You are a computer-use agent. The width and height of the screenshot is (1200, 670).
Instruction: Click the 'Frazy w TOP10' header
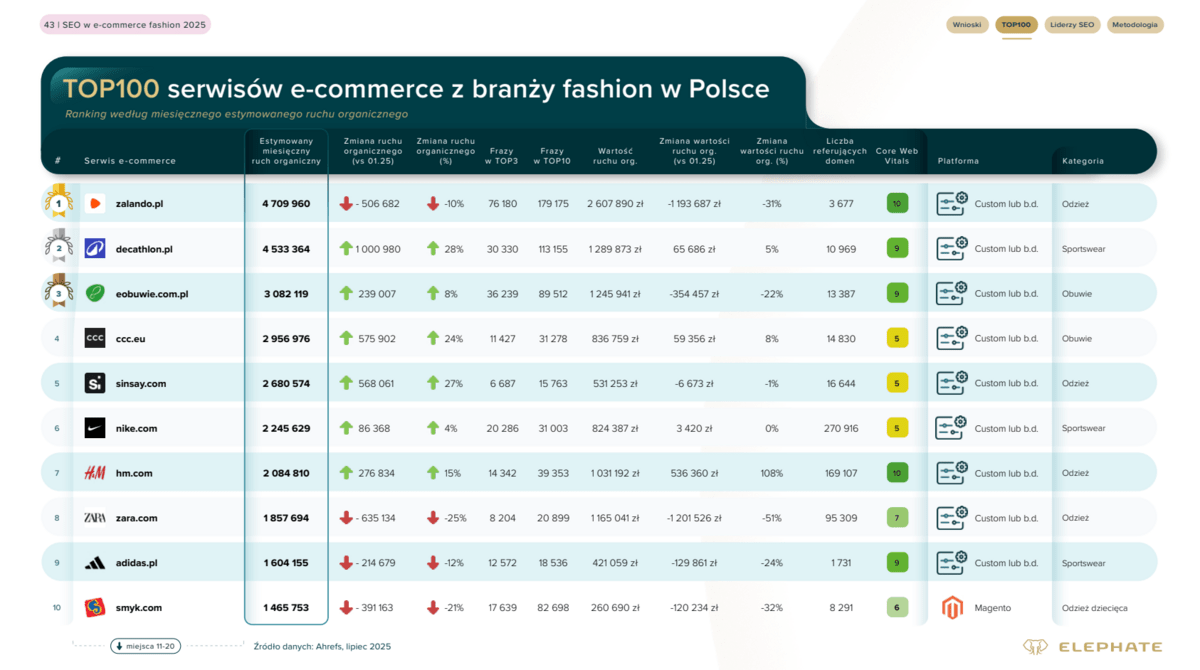click(552, 156)
